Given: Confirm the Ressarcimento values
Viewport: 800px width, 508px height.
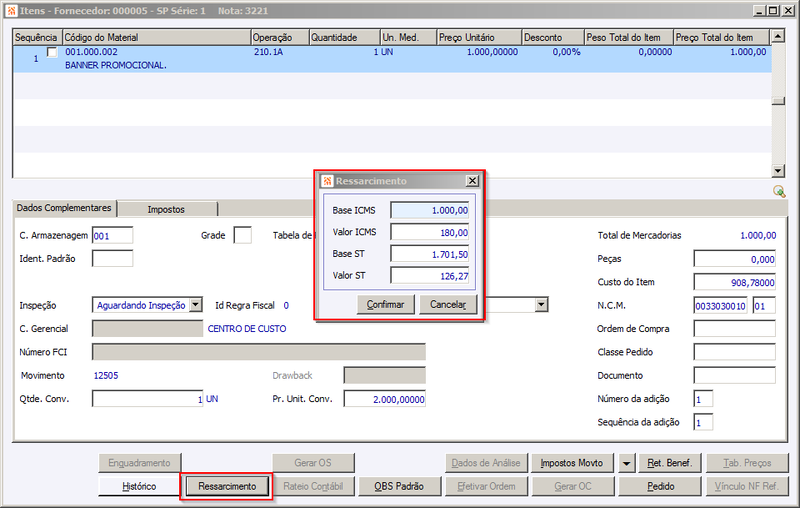Looking at the screenshot, I should pyautogui.click(x=385, y=304).
